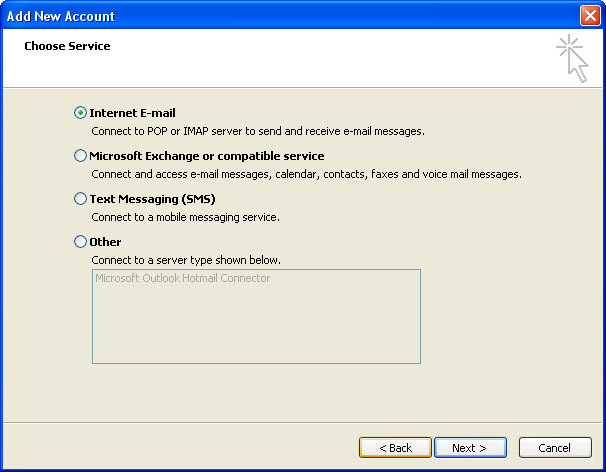Select the Text Messaging (SMS) radio button
606x472 pixels.
click(80, 199)
